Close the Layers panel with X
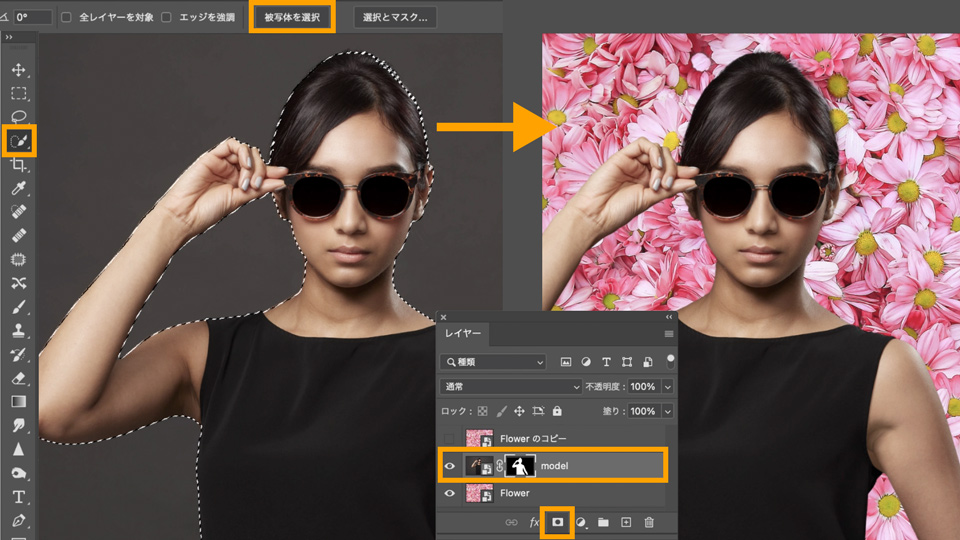The image size is (960, 540). coord(443,317)
